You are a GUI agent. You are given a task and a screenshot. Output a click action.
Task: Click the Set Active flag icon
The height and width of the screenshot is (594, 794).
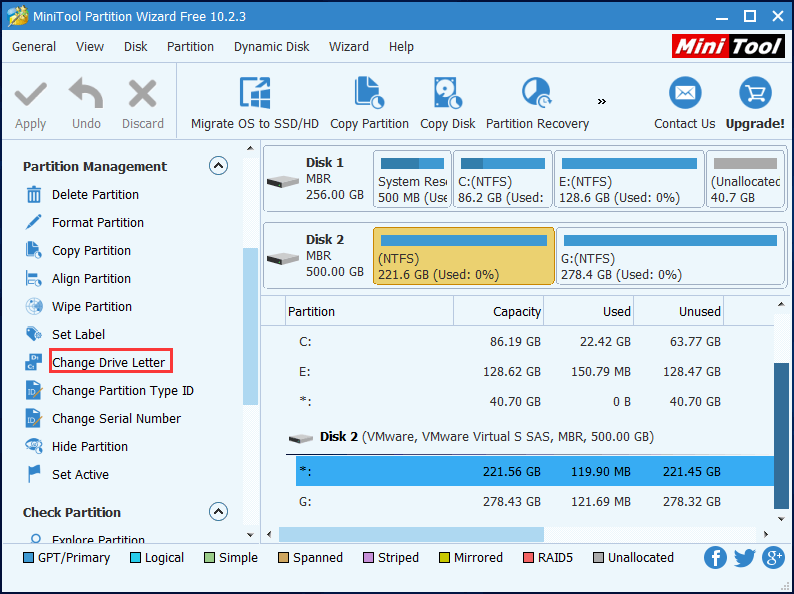pos(34,474)
